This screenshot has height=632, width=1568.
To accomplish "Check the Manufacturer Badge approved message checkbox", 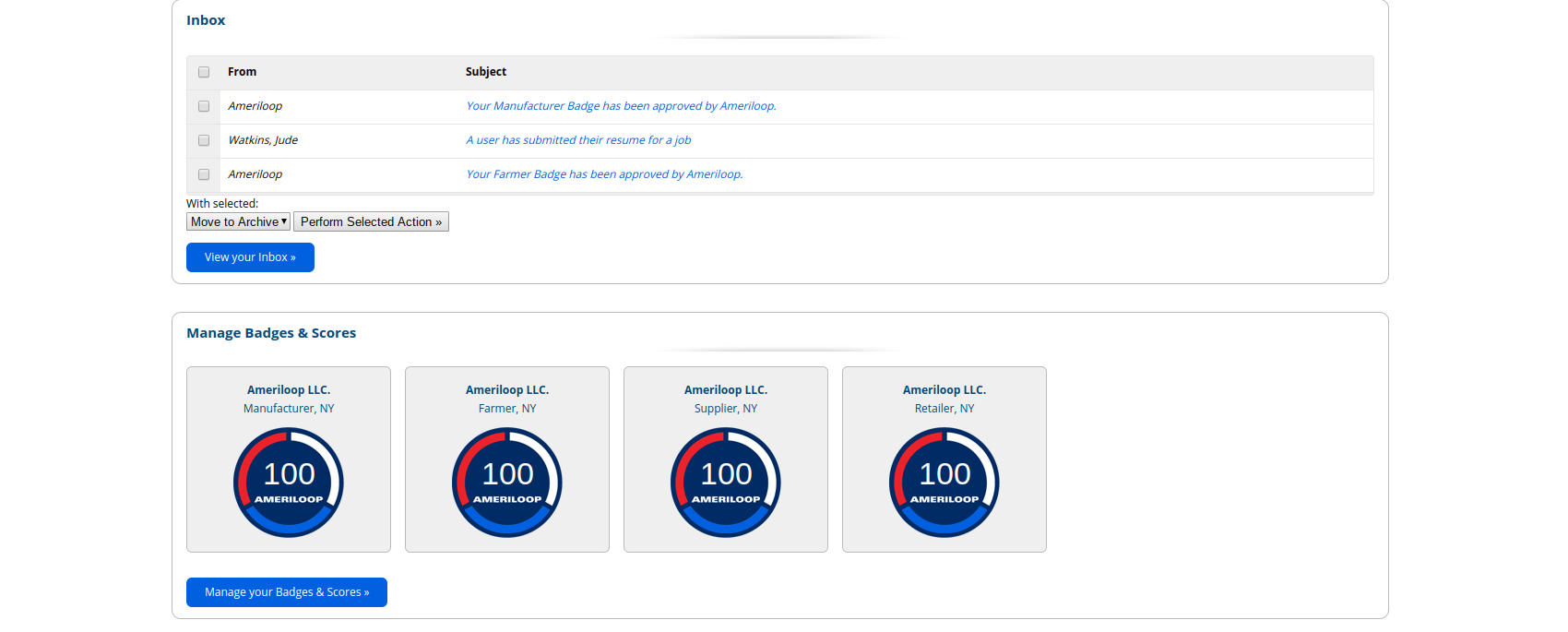I will coord(204,106).
